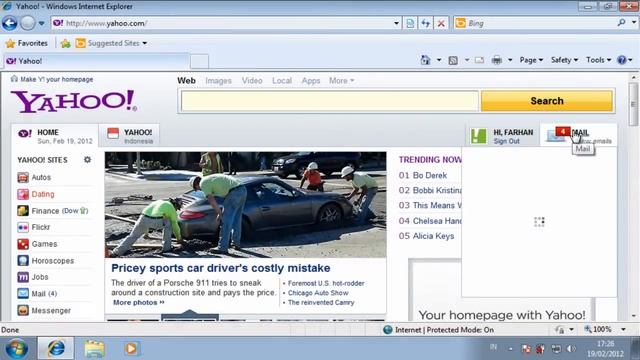Open Pricey sports car driver's costly mistake
Image resolution: width=640 pixels, height=360 pixels.
tap(221, 268)
